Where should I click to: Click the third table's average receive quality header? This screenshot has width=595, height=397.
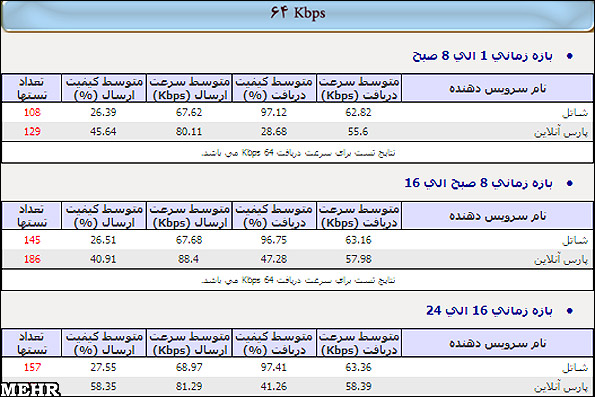(x=274, y=343)
